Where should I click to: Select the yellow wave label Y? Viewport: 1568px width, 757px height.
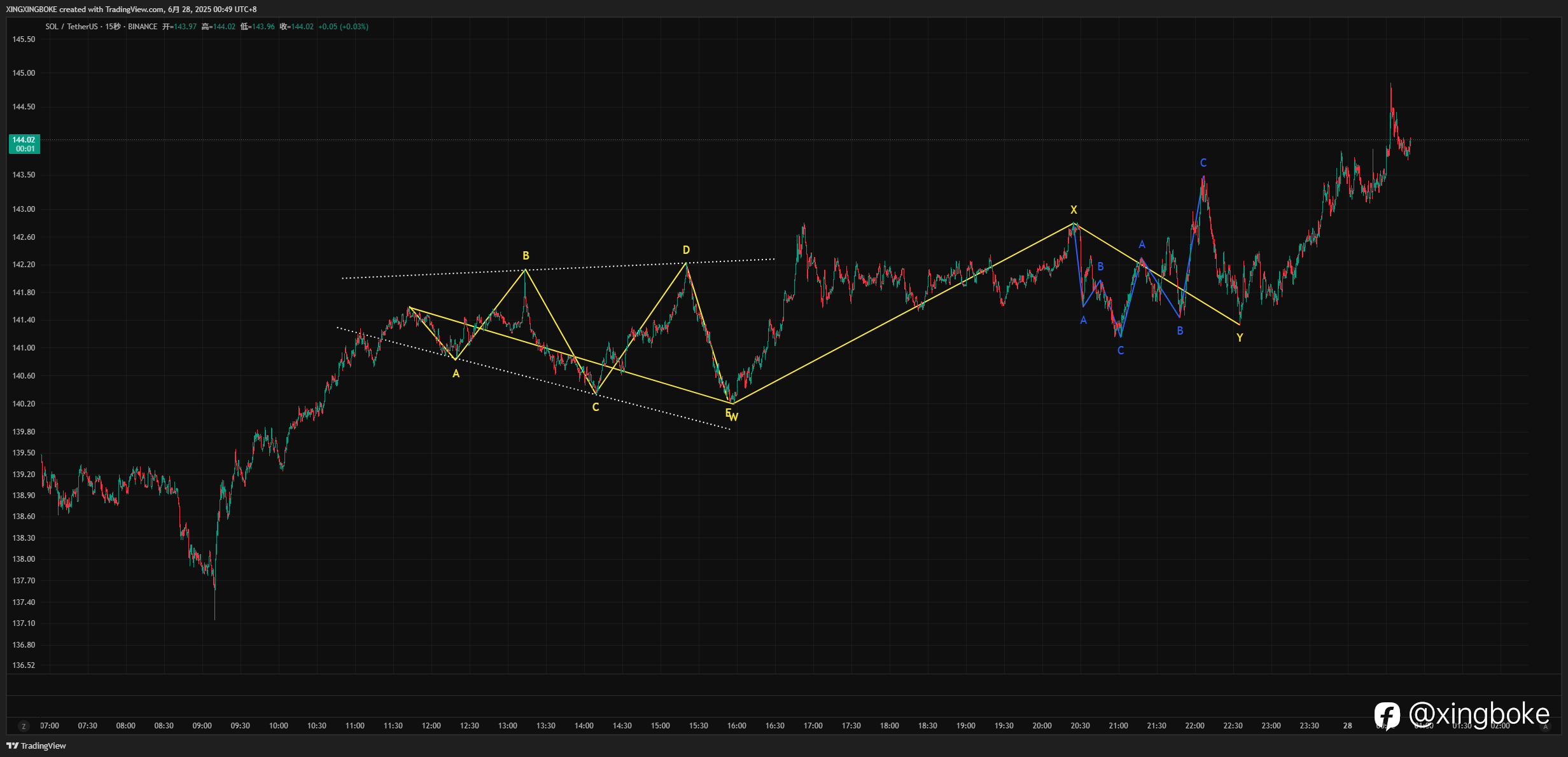click(1240, 338)
